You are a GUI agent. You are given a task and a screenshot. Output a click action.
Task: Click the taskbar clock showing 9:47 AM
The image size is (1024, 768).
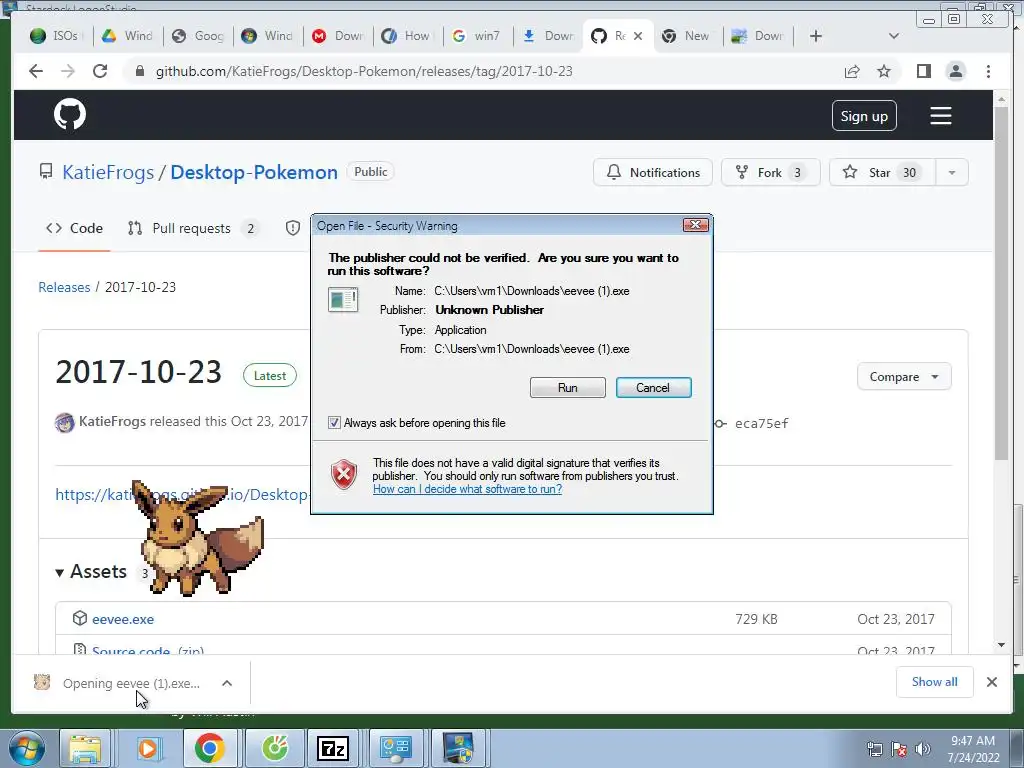click(973, 749)
